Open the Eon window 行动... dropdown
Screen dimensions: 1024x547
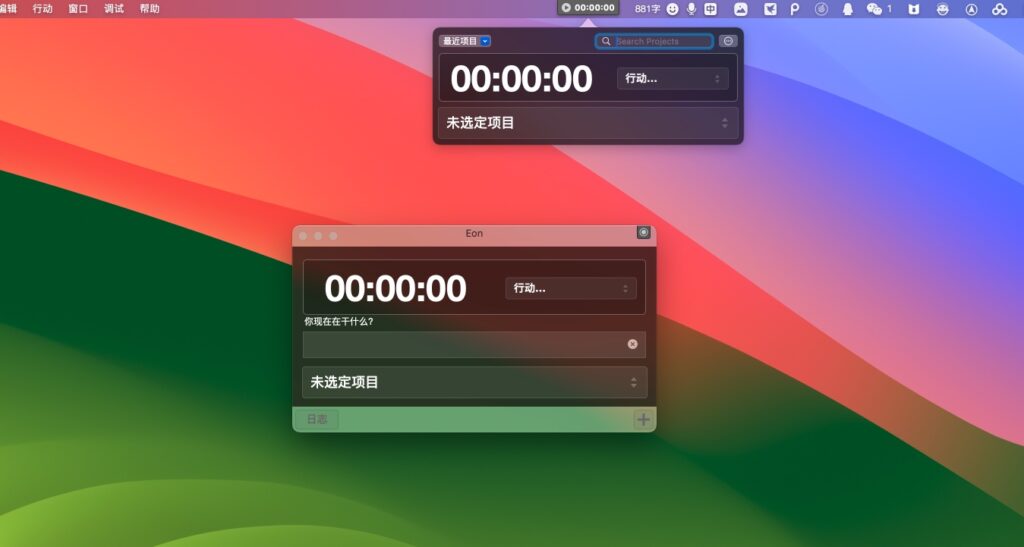pyautogui.click(x=571, y=288)
